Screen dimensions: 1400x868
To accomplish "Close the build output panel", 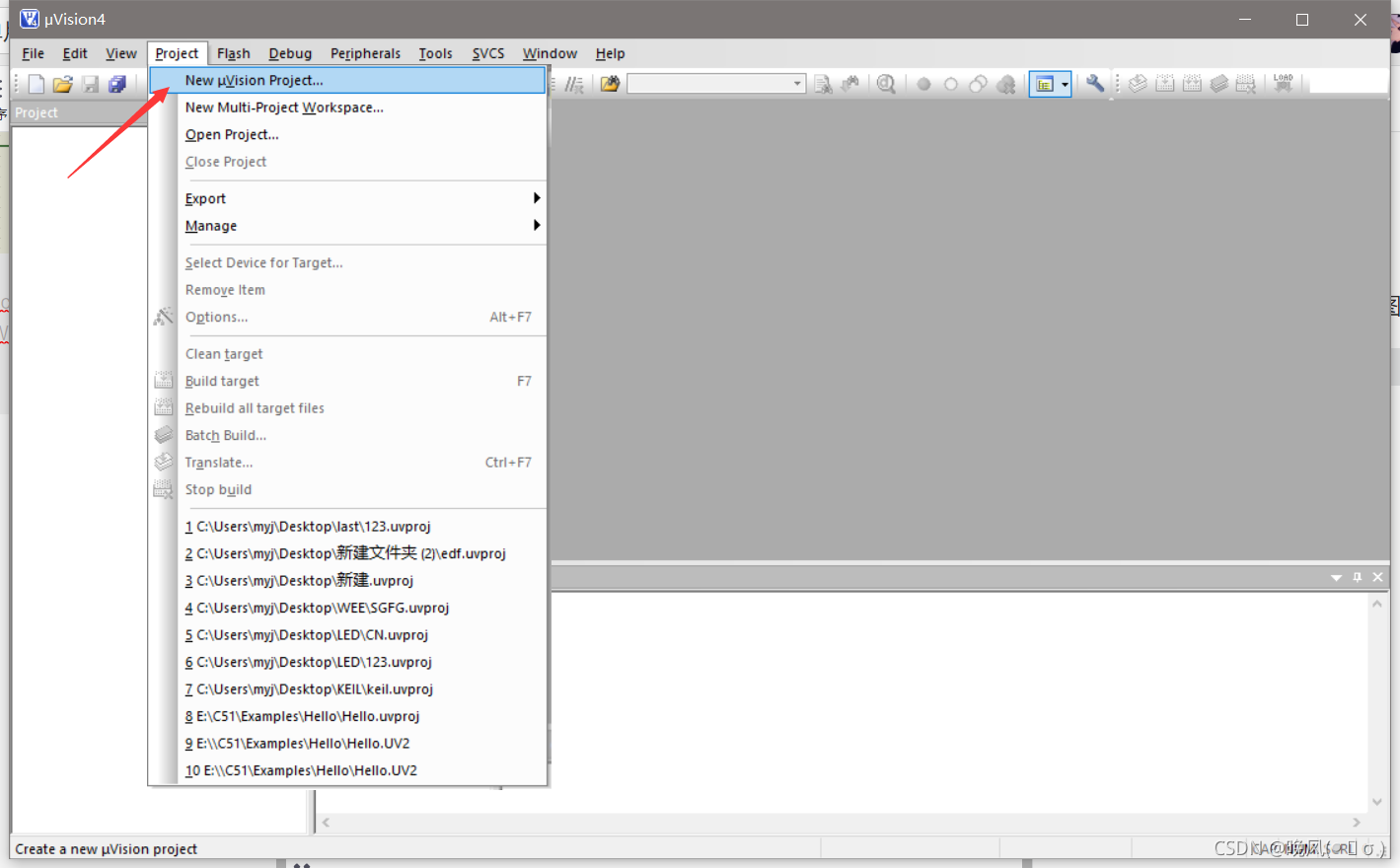I will (1378, 577).
